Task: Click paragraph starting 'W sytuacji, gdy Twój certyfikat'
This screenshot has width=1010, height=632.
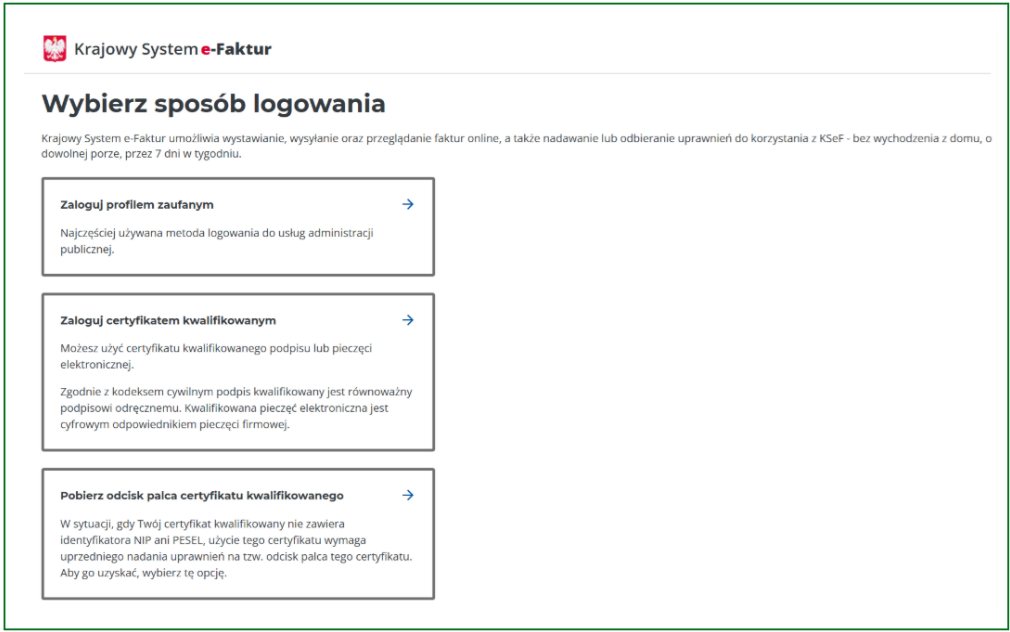Action: (236, 548)
